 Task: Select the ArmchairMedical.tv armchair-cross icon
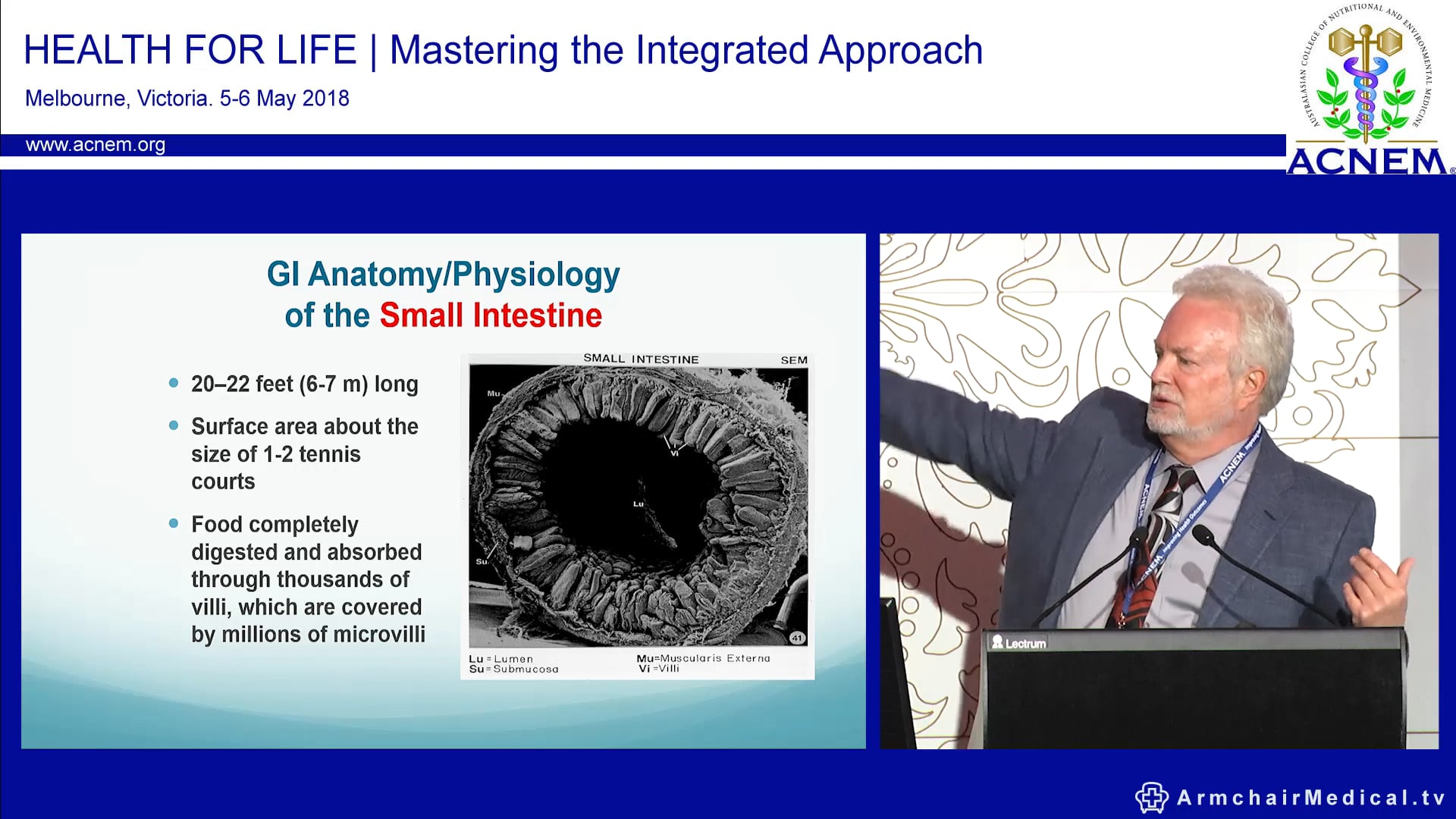[x=1150, y=798]
